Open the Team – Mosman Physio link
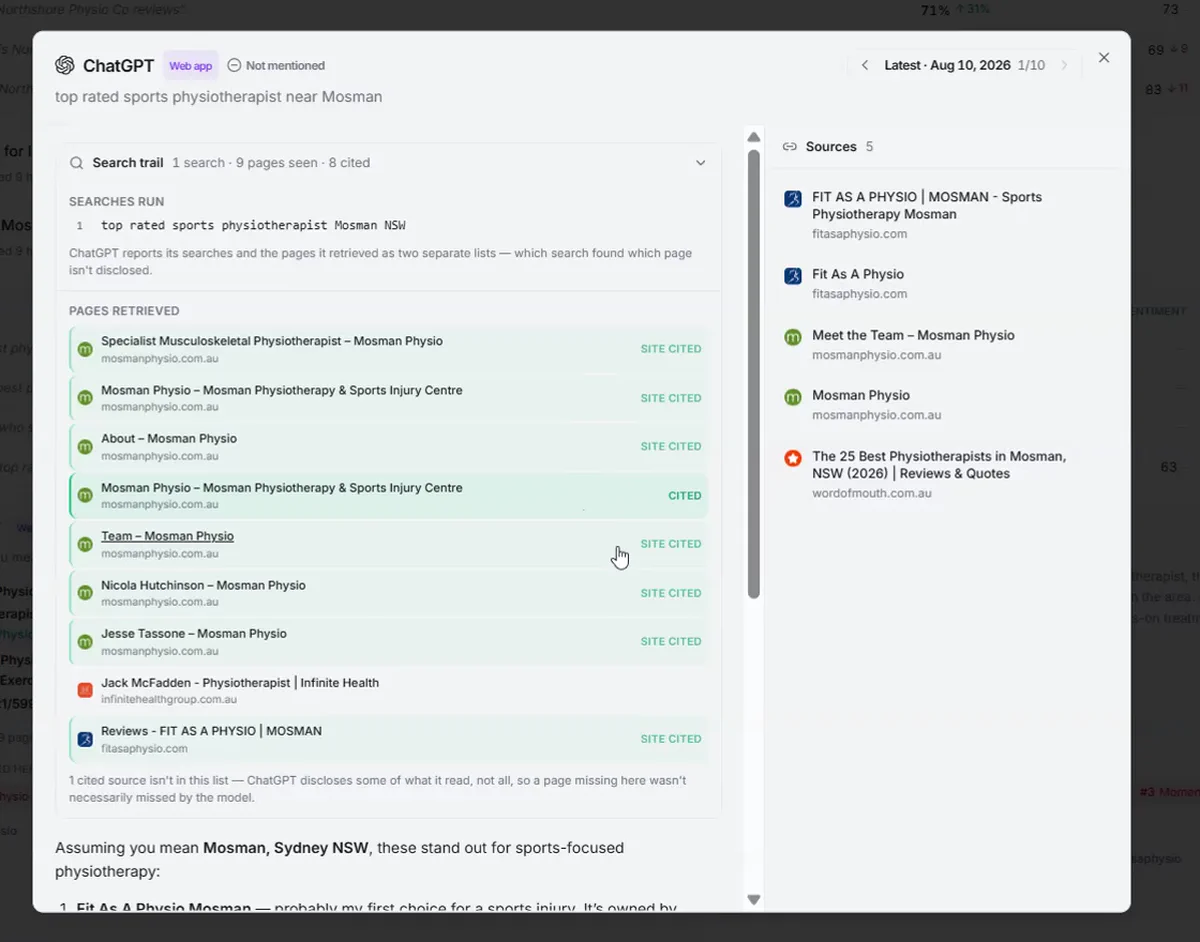 [167, 536]
